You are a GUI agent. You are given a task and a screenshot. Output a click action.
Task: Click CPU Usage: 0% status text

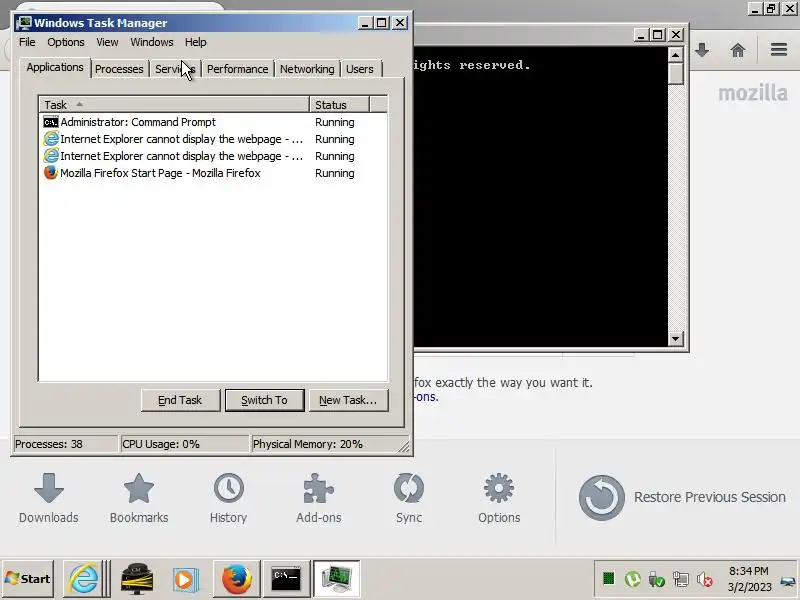(x=161, y=444)
